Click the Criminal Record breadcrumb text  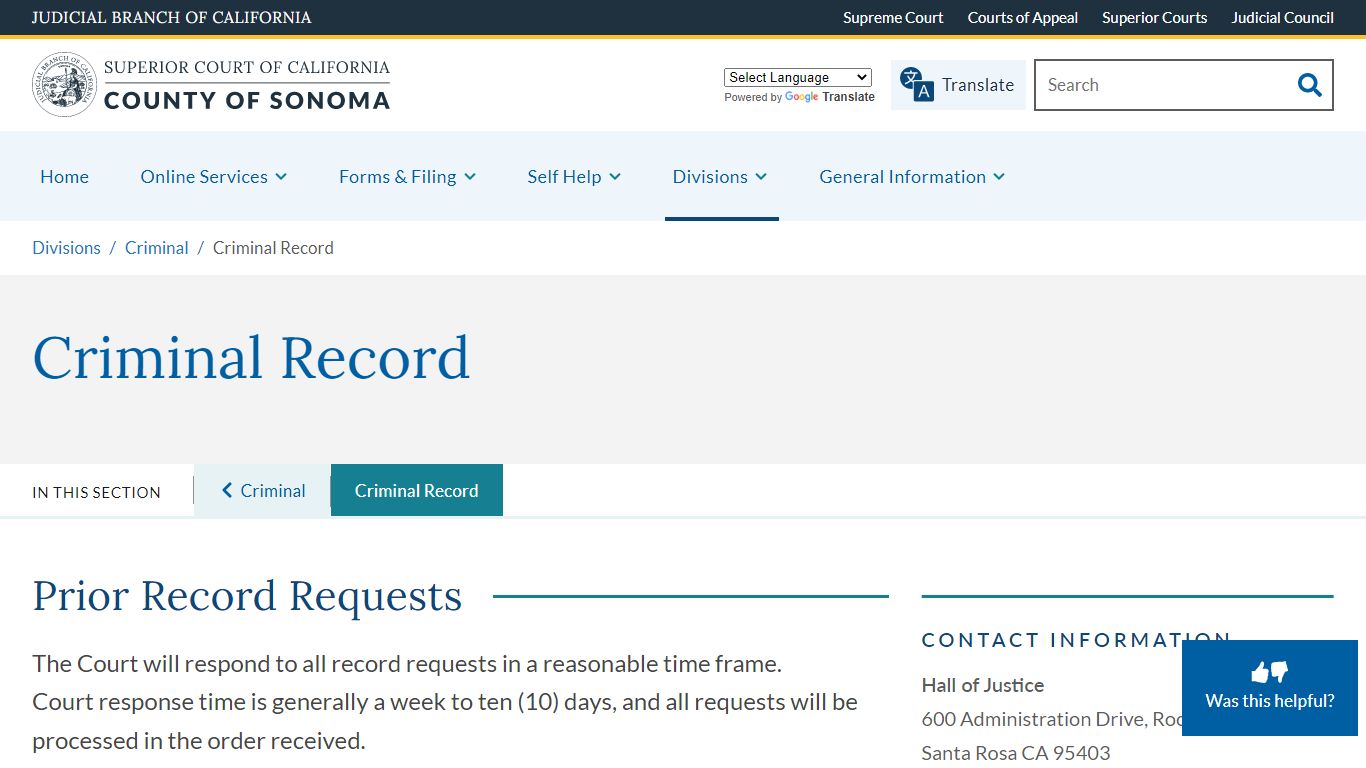[273, 248]
